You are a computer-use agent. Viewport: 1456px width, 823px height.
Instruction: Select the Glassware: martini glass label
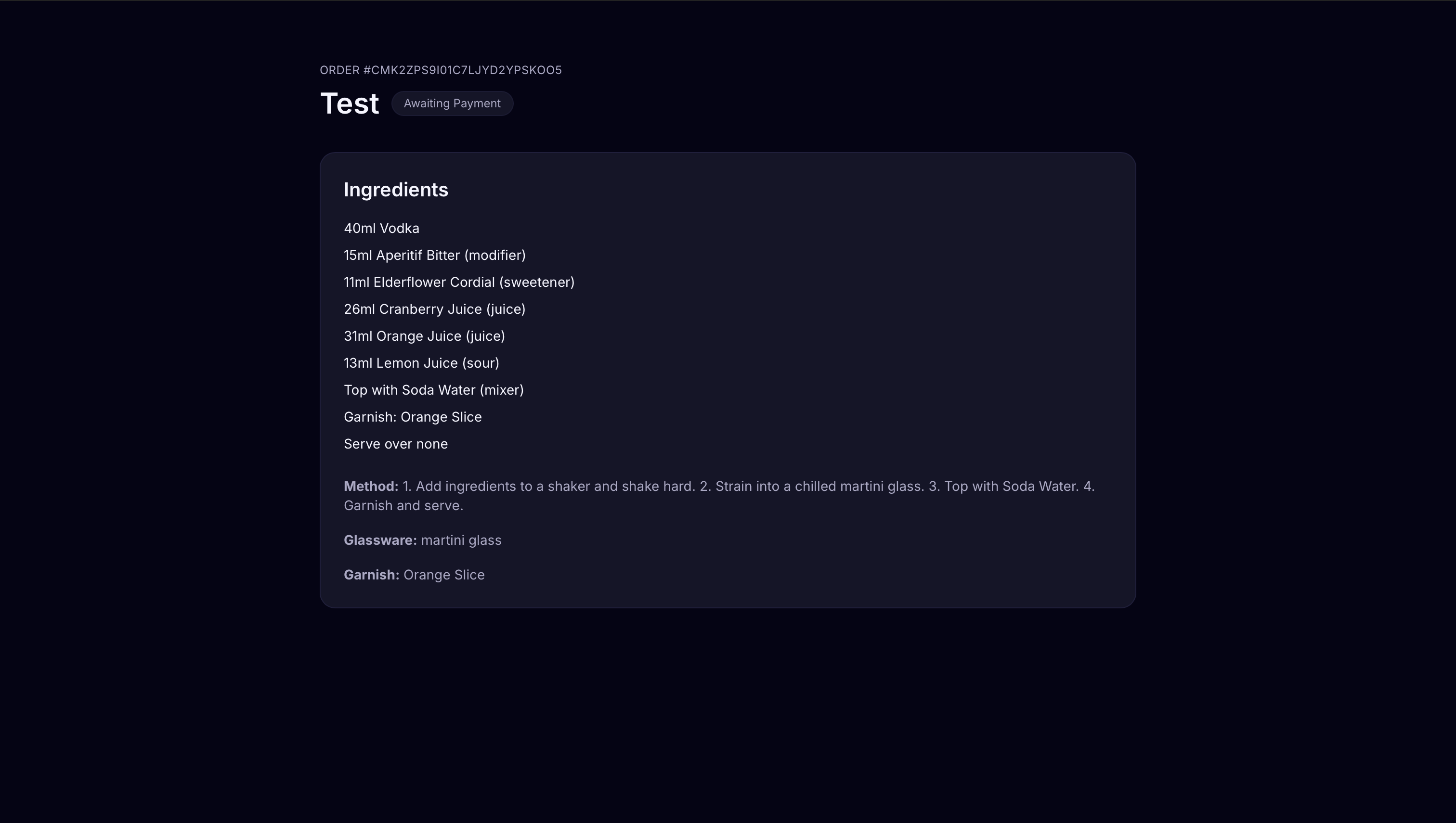click(x=422, y=540)
